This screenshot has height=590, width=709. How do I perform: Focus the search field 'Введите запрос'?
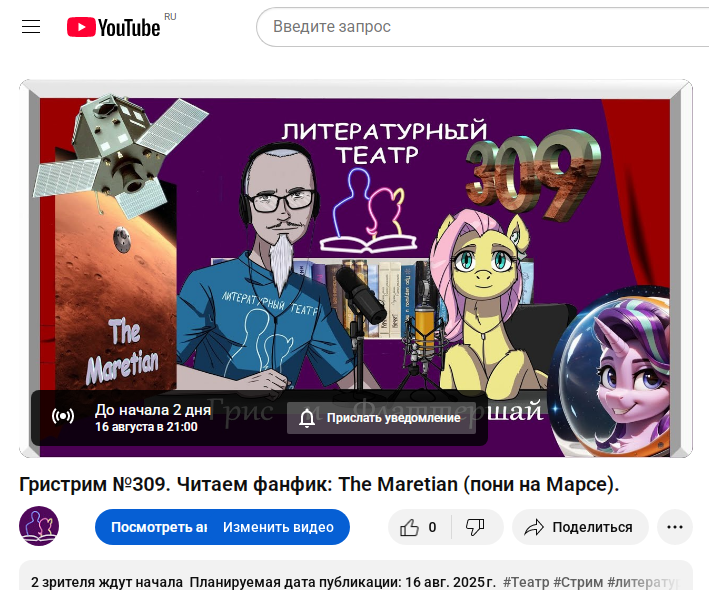pyautogui.click(x=482, y=27)
